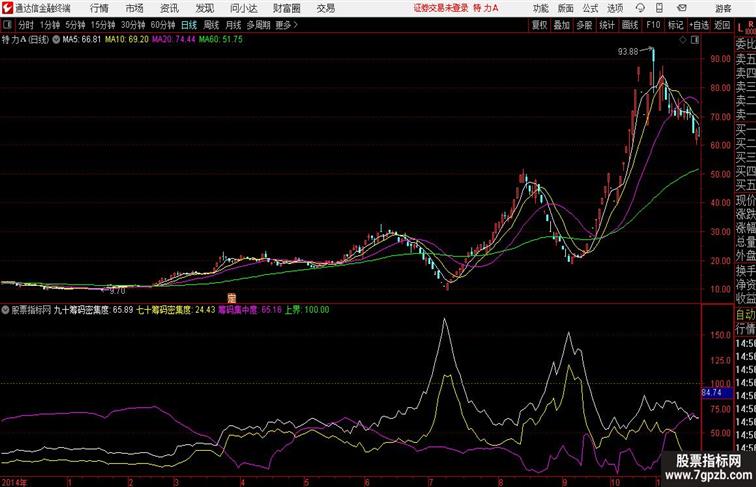Open the 市场 menu
756x487 pixels.
(134, 8)
